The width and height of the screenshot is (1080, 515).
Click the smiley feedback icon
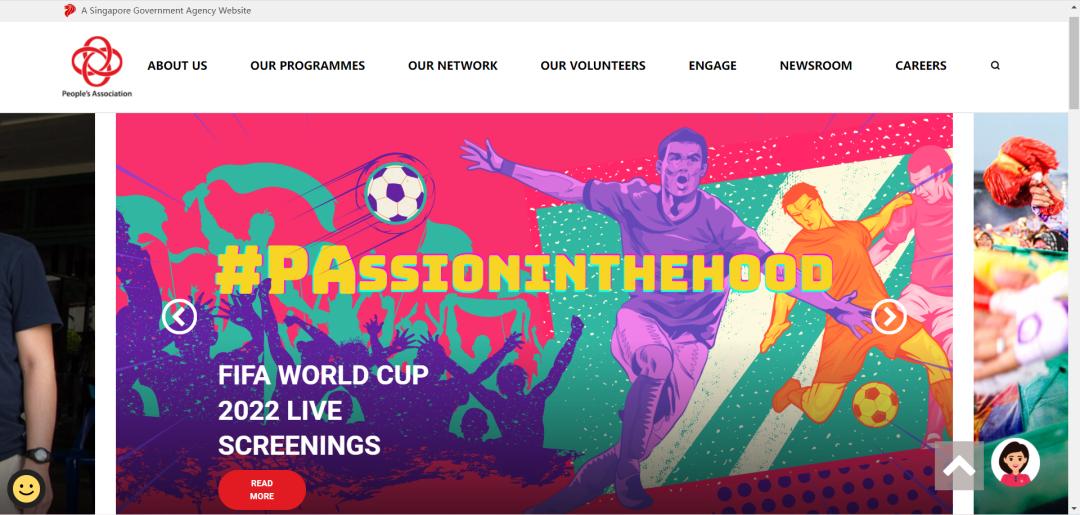point(26,490)
